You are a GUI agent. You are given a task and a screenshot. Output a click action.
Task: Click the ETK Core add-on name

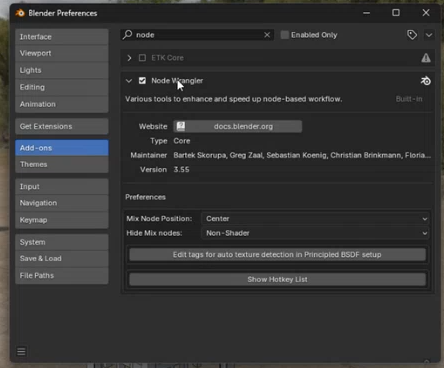point(167,58)
